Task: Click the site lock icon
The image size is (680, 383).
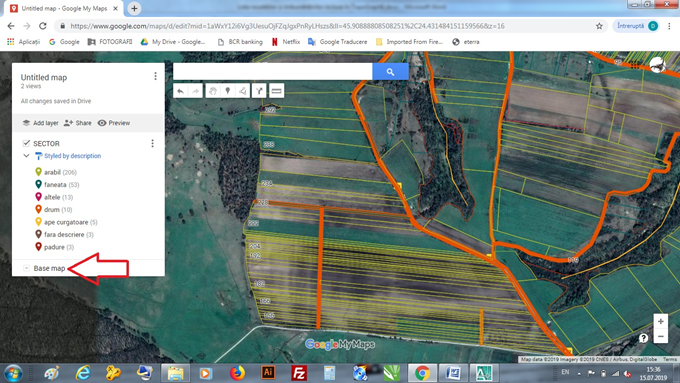Action: (62, 26)
